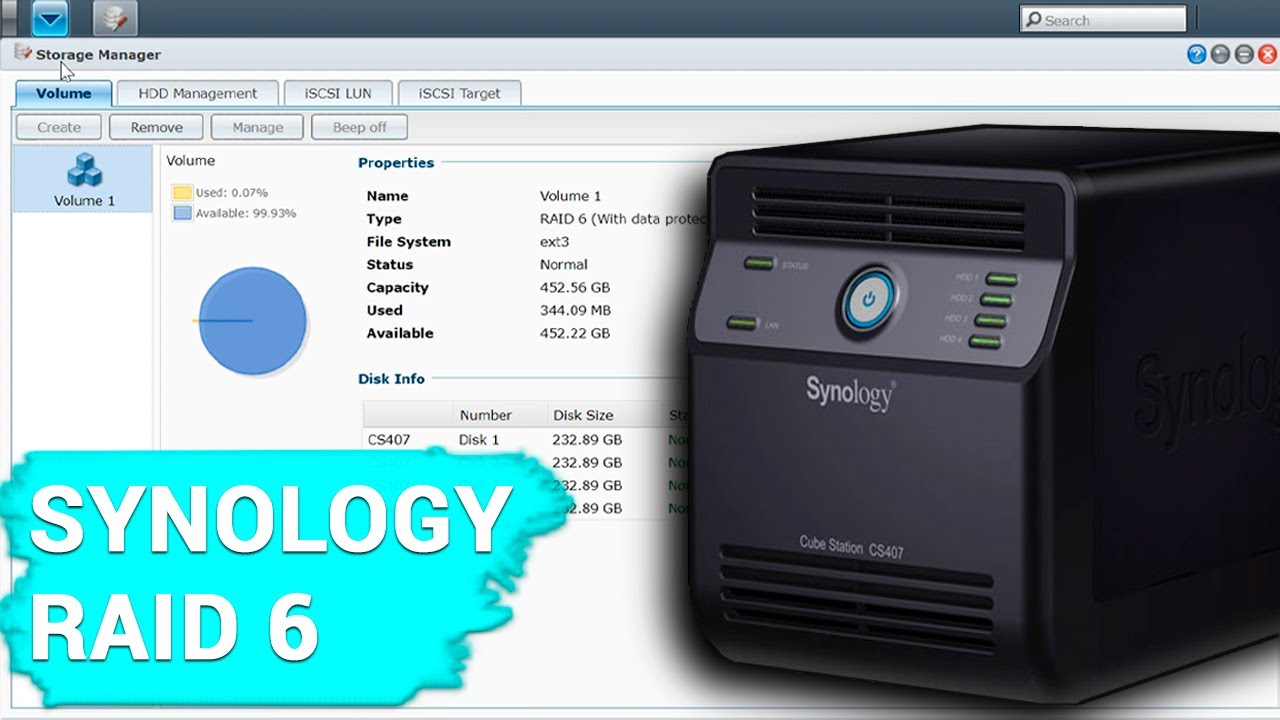Click the 452.56 GB capacity value
Screen dimensions: 1280x720
[x=574, y=288]
